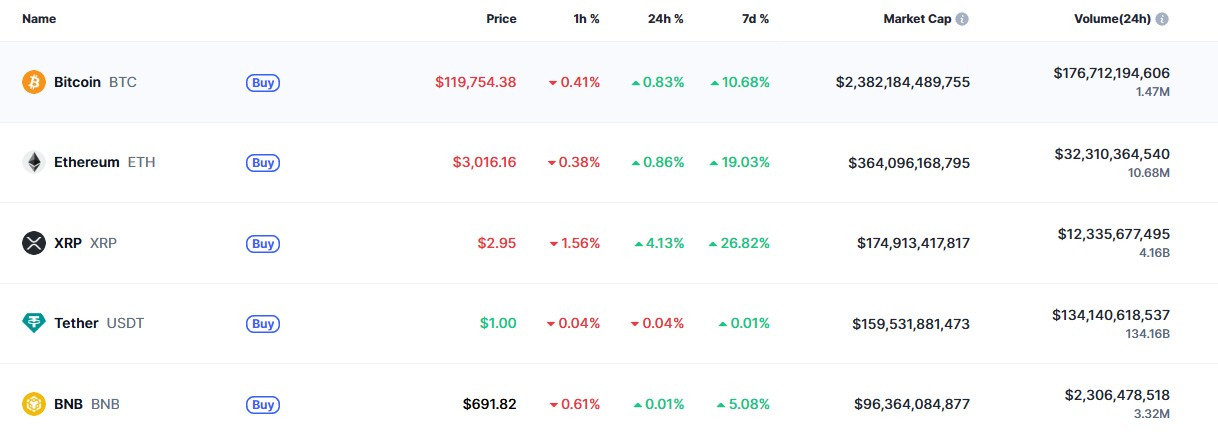Choose the Buy button next to Tether
Screen dimensions: 1218x439
[x=263, y=324]
